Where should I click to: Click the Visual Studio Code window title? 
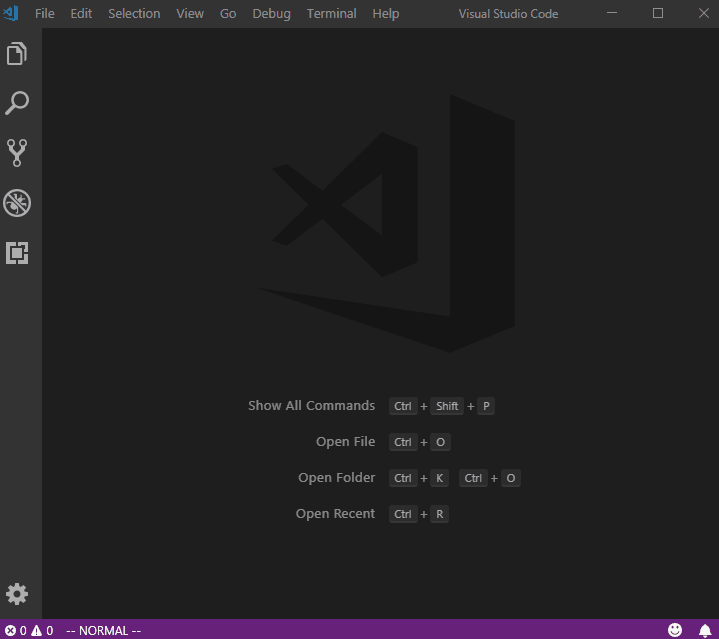pos(508,14)
